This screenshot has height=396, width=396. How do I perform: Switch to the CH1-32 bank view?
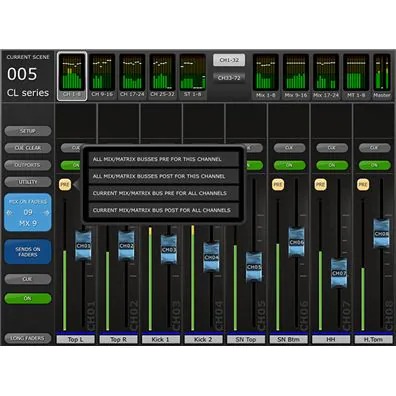229,60
